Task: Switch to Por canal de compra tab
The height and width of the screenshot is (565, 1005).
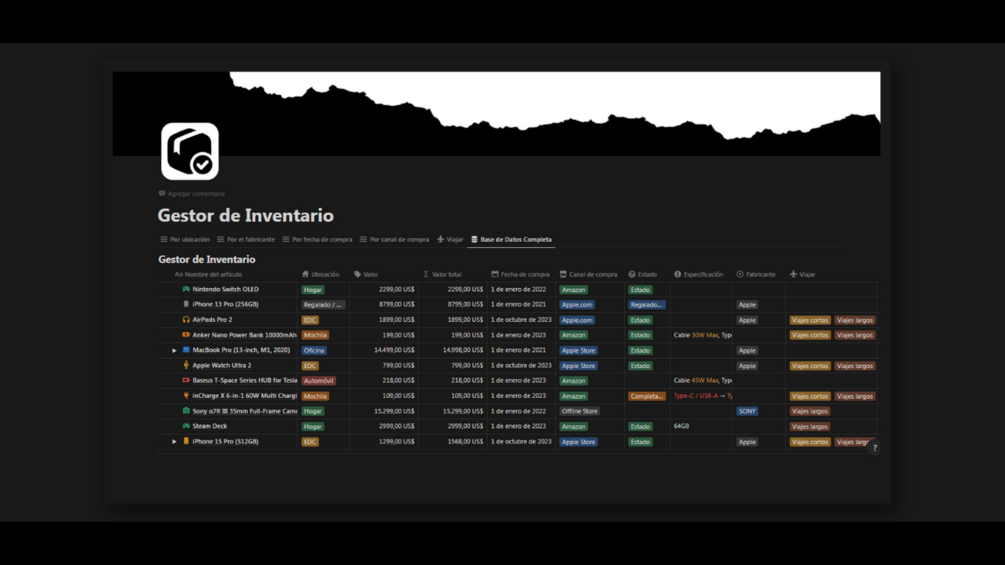Action: coord(394,240)
